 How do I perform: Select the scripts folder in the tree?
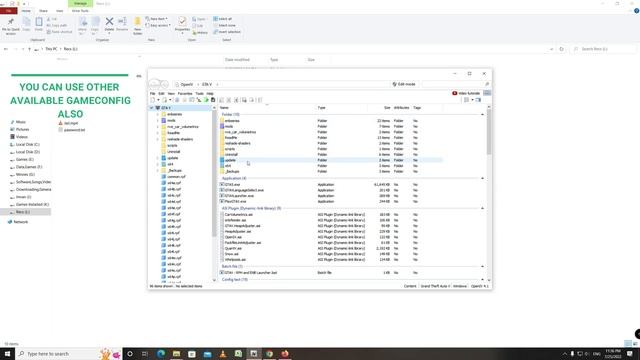click(172, 145)
